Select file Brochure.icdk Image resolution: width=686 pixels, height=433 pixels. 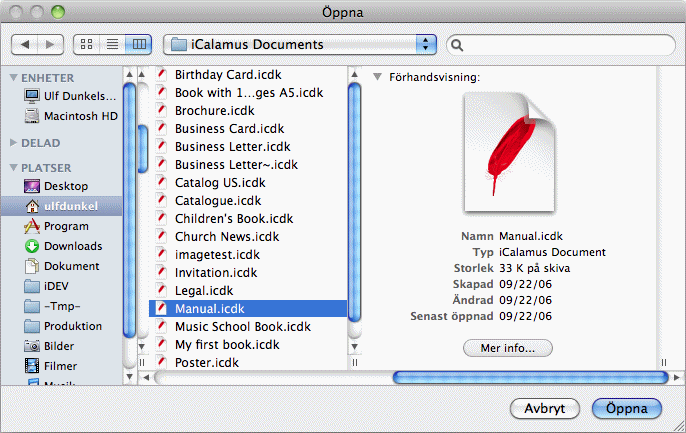pyautogui.click(x=248, y=111)
